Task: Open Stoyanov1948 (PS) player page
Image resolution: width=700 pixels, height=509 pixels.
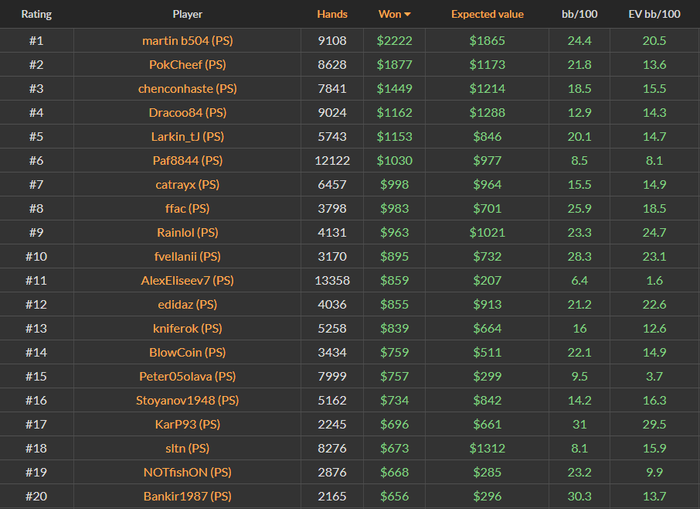Action: coord(187,401)
